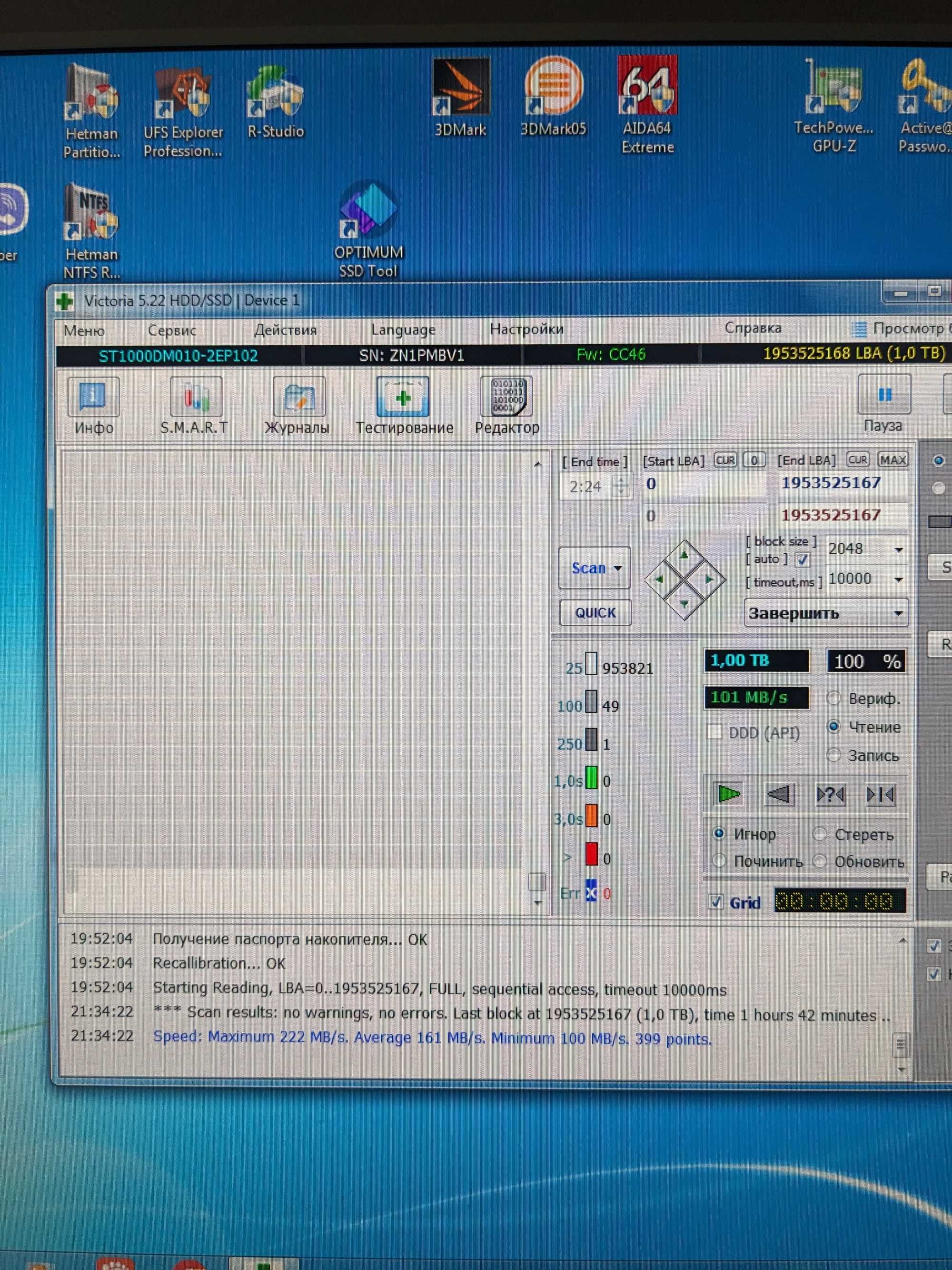This screenshot has width=952, height=1270.
Task: Open the S.M.A.R.T panel icon
Action: pos(196,397)
